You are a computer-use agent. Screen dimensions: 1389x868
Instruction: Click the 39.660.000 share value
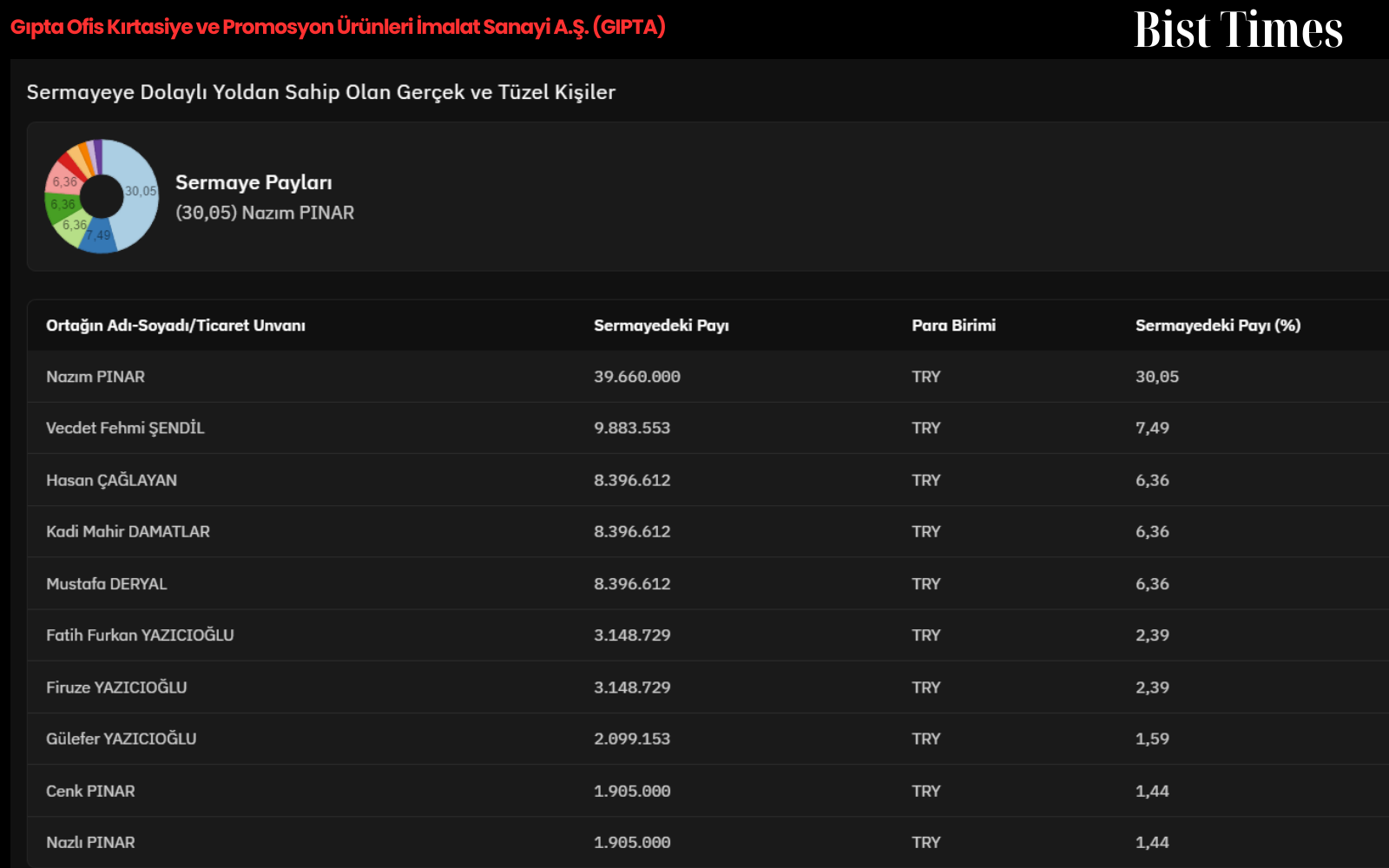click(637, 377)
